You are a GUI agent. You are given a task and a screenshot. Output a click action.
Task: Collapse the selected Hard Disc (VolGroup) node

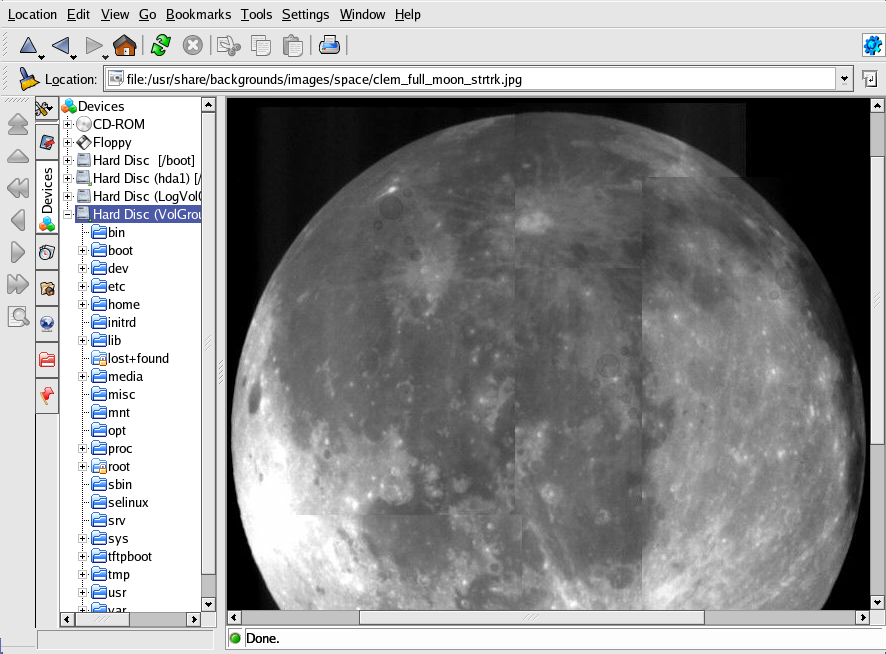point(68,215)
